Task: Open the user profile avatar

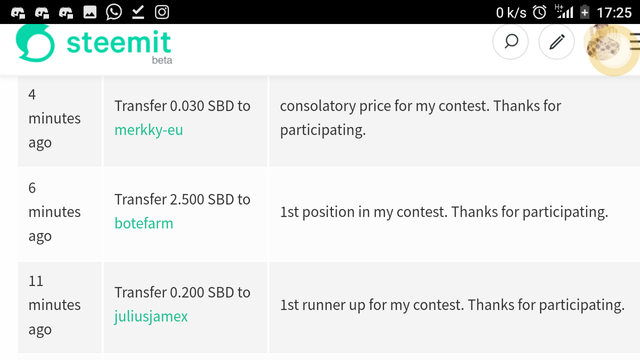Action: tap(604, 45)
